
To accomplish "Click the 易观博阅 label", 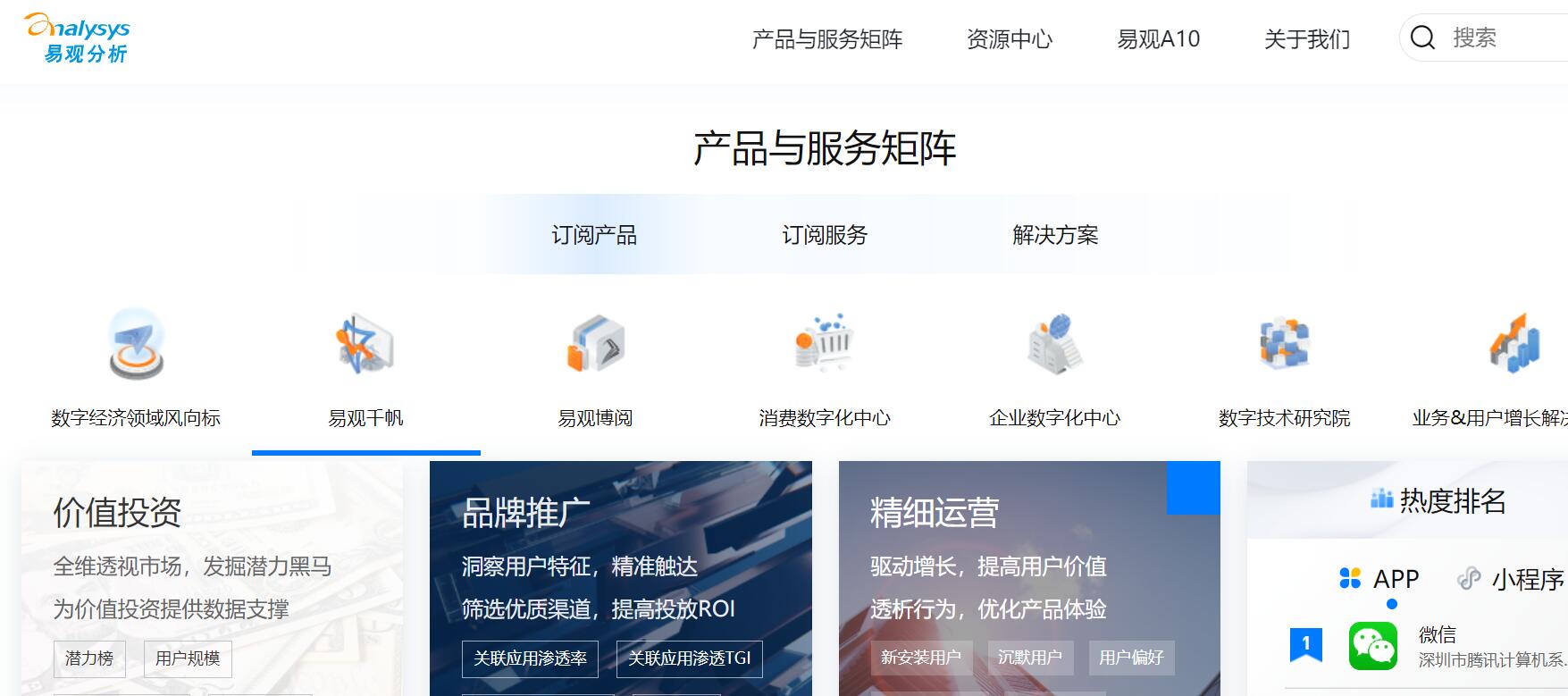I will pos(595,418).
